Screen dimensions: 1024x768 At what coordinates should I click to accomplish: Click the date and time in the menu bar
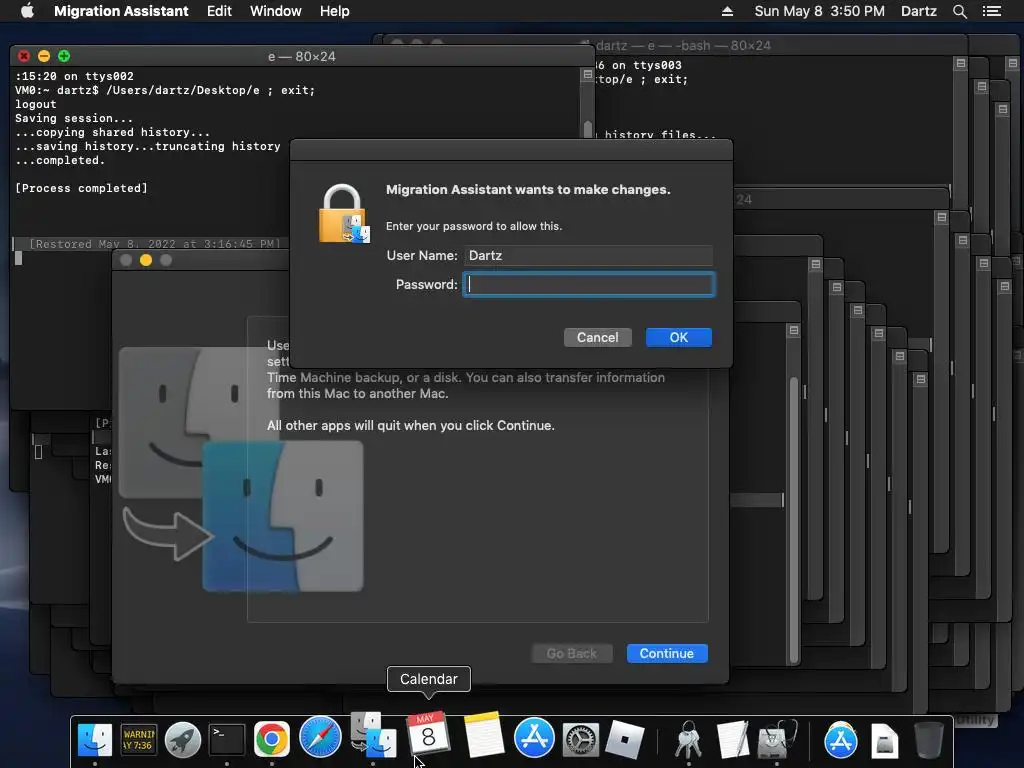point(819,11)
